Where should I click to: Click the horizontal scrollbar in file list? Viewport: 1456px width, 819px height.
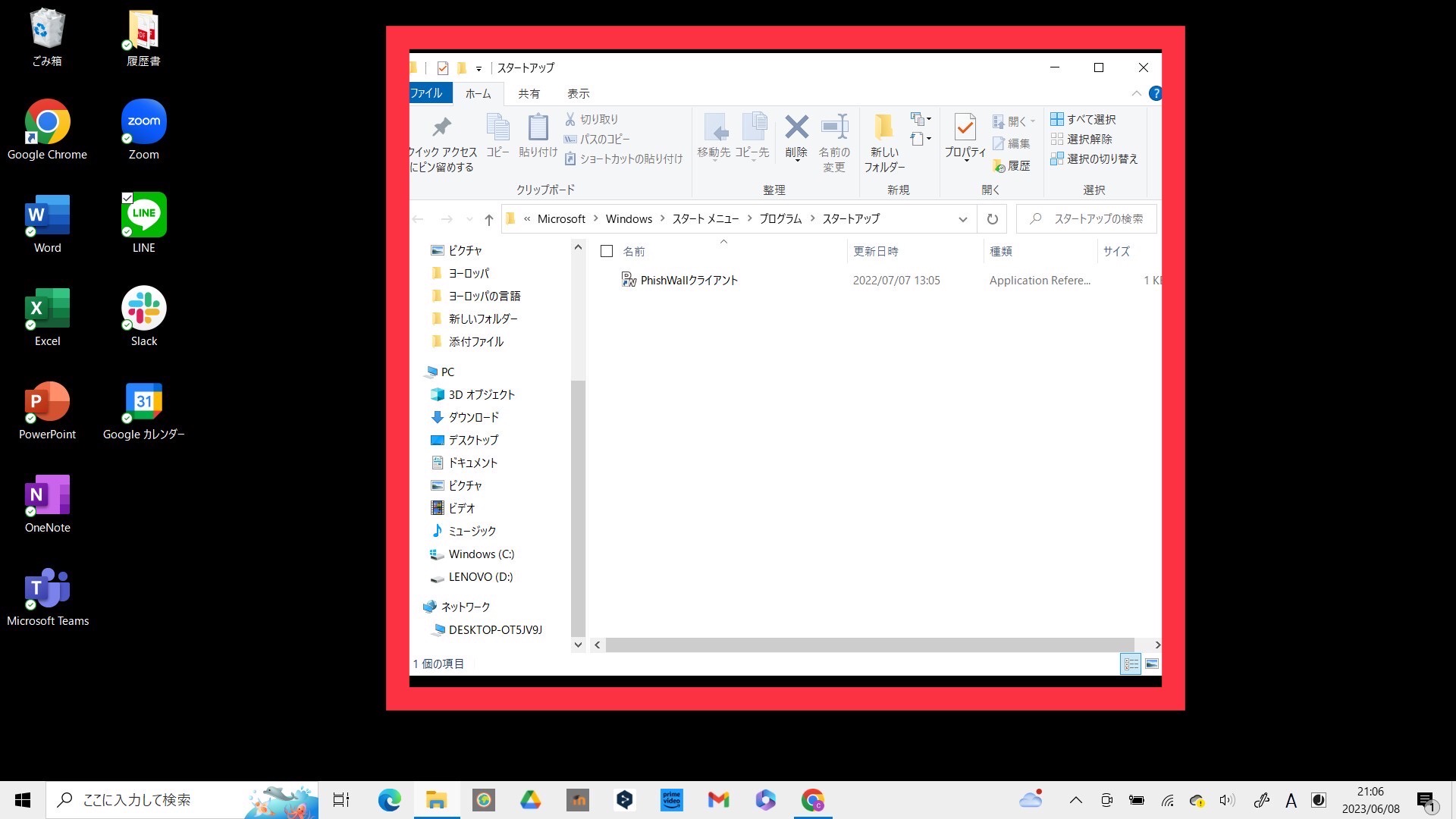(x=869, y=645)
